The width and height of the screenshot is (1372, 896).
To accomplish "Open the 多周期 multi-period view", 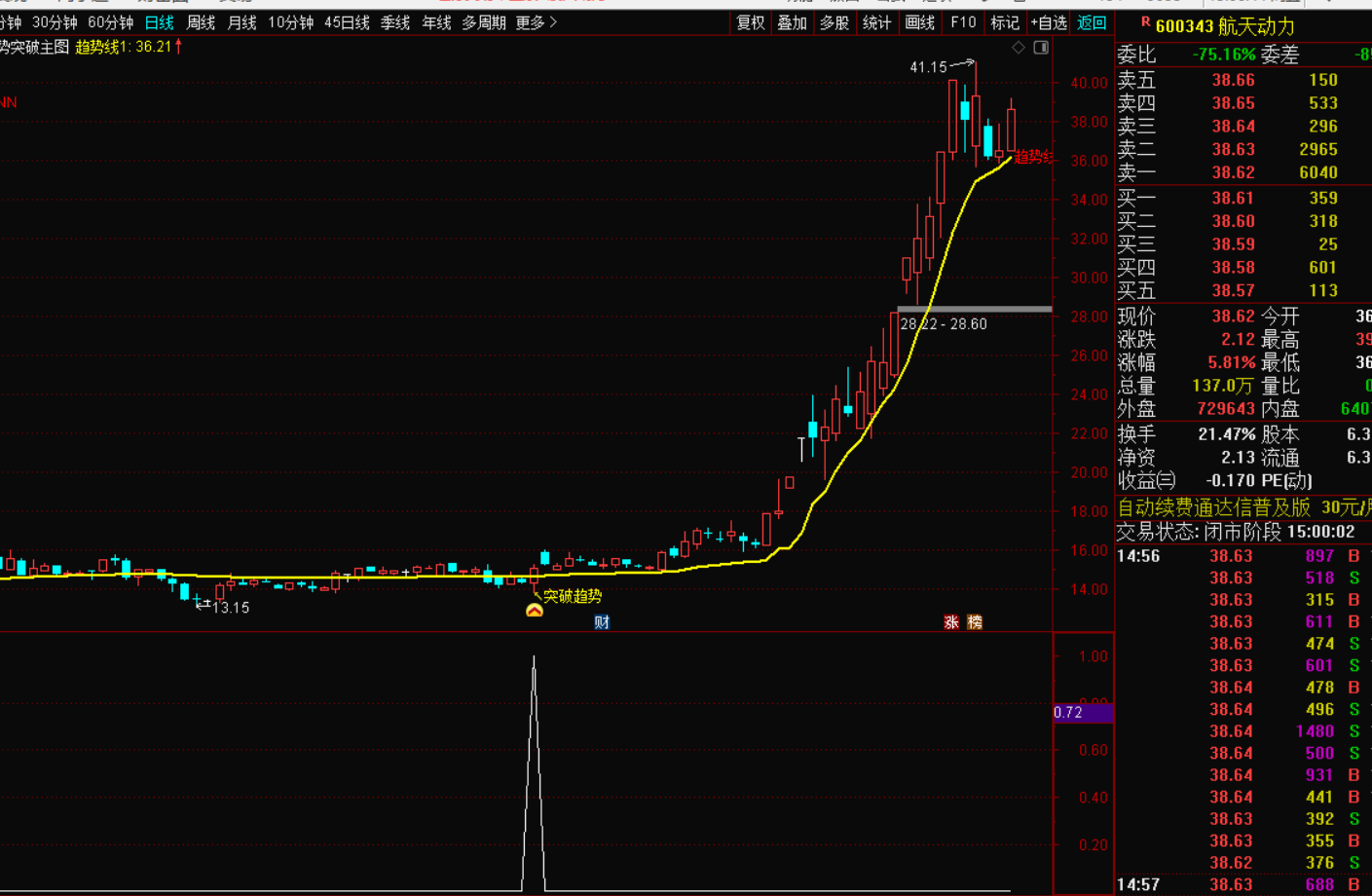I will pyautogui.click(x=483, y=22).
